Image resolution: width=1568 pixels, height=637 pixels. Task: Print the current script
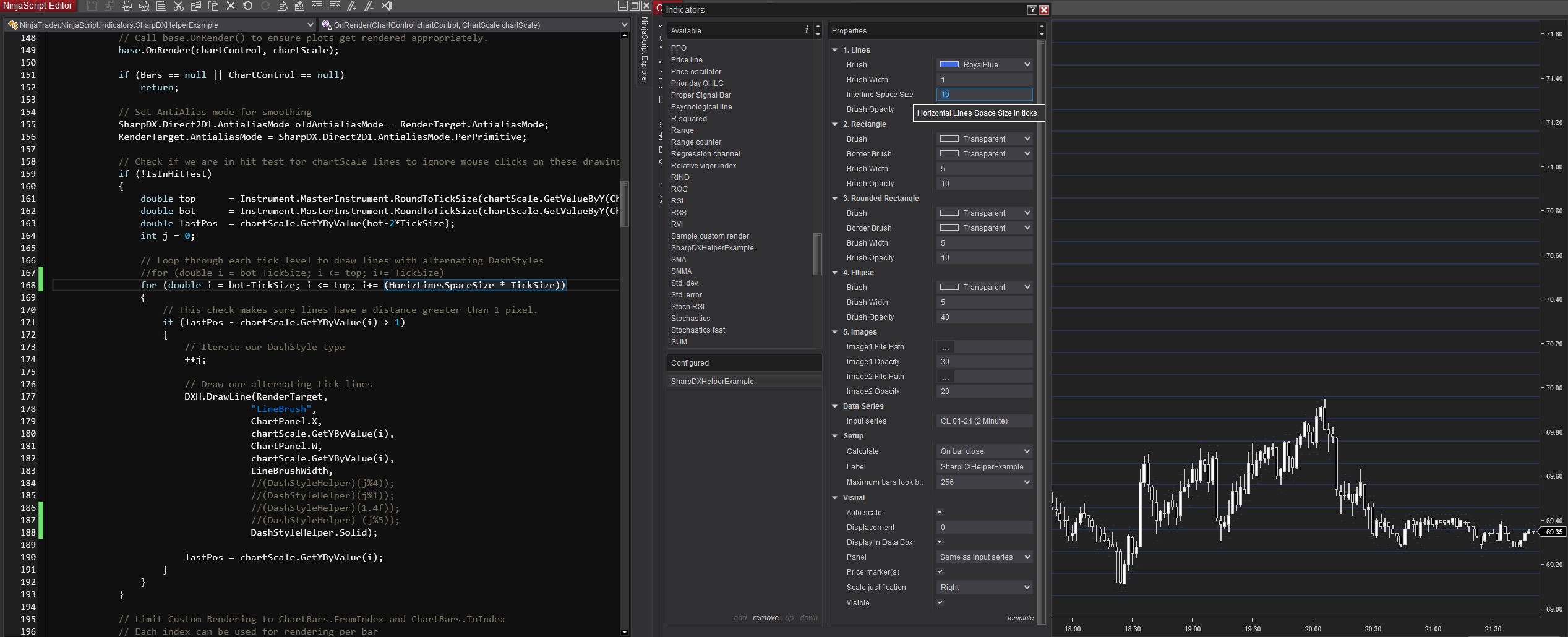[x=126, y=6]
